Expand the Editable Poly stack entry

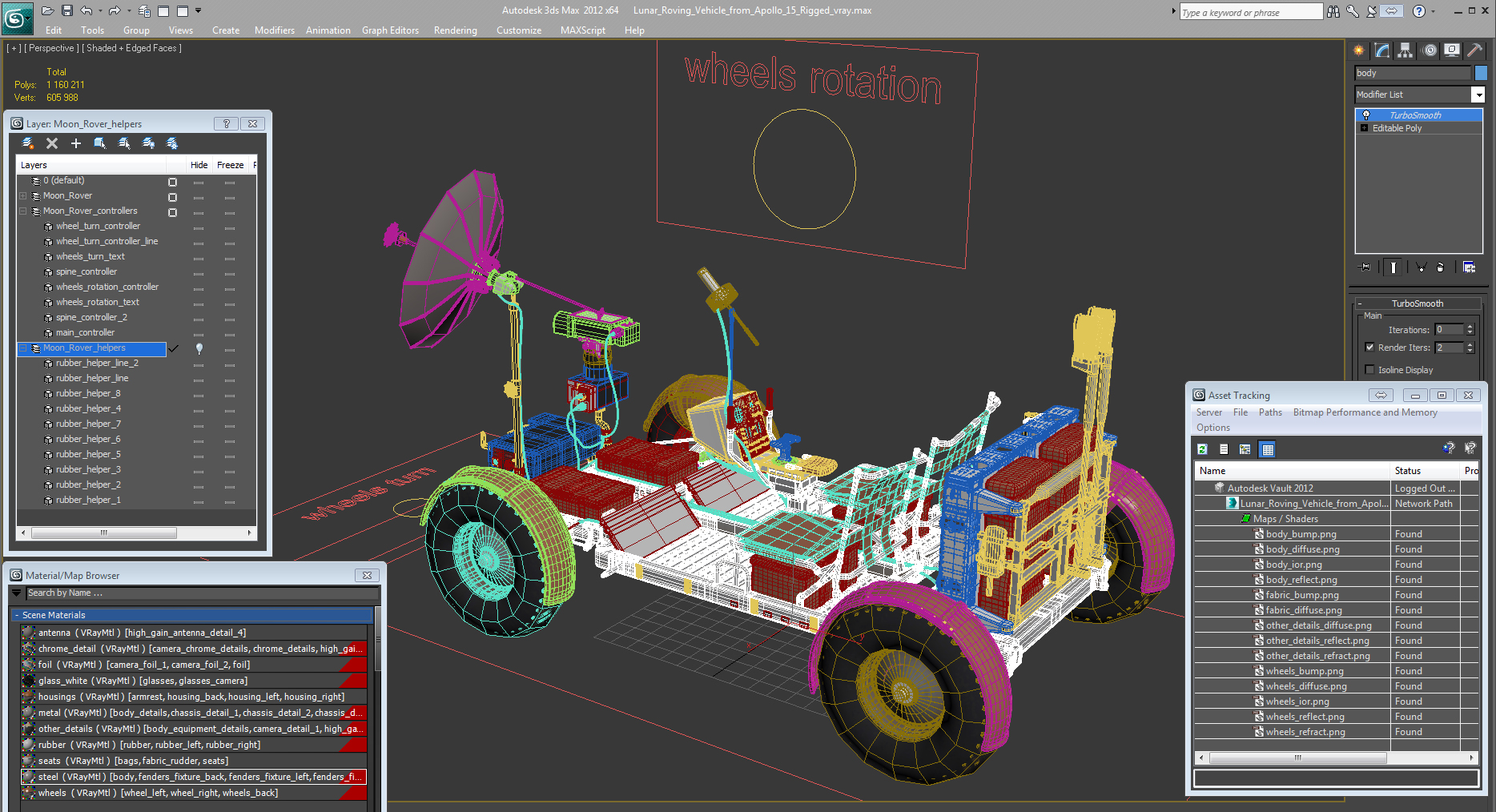coord(1364,128)
